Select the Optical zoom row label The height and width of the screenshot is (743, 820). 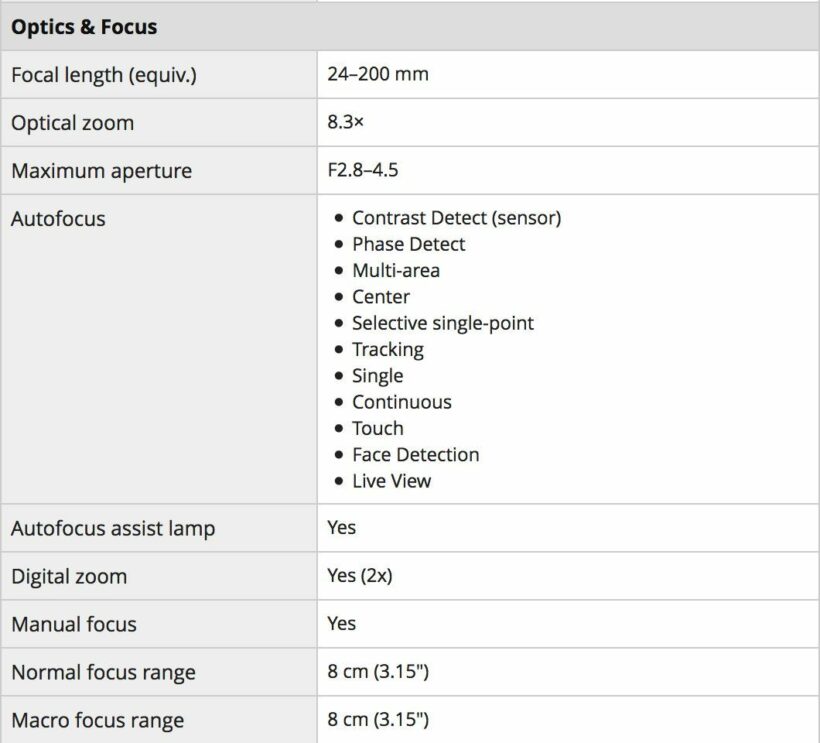pyautogui.click(x=72, y=123)
